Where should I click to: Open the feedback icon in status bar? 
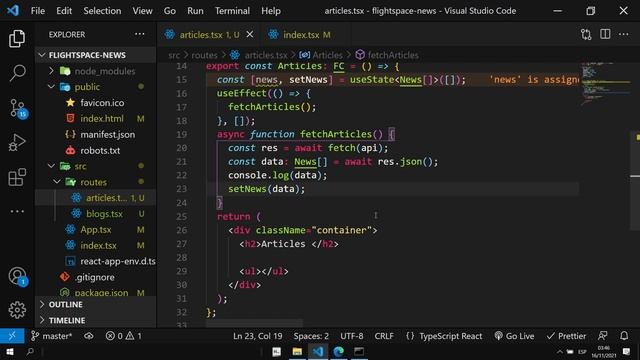pos(602,336)
